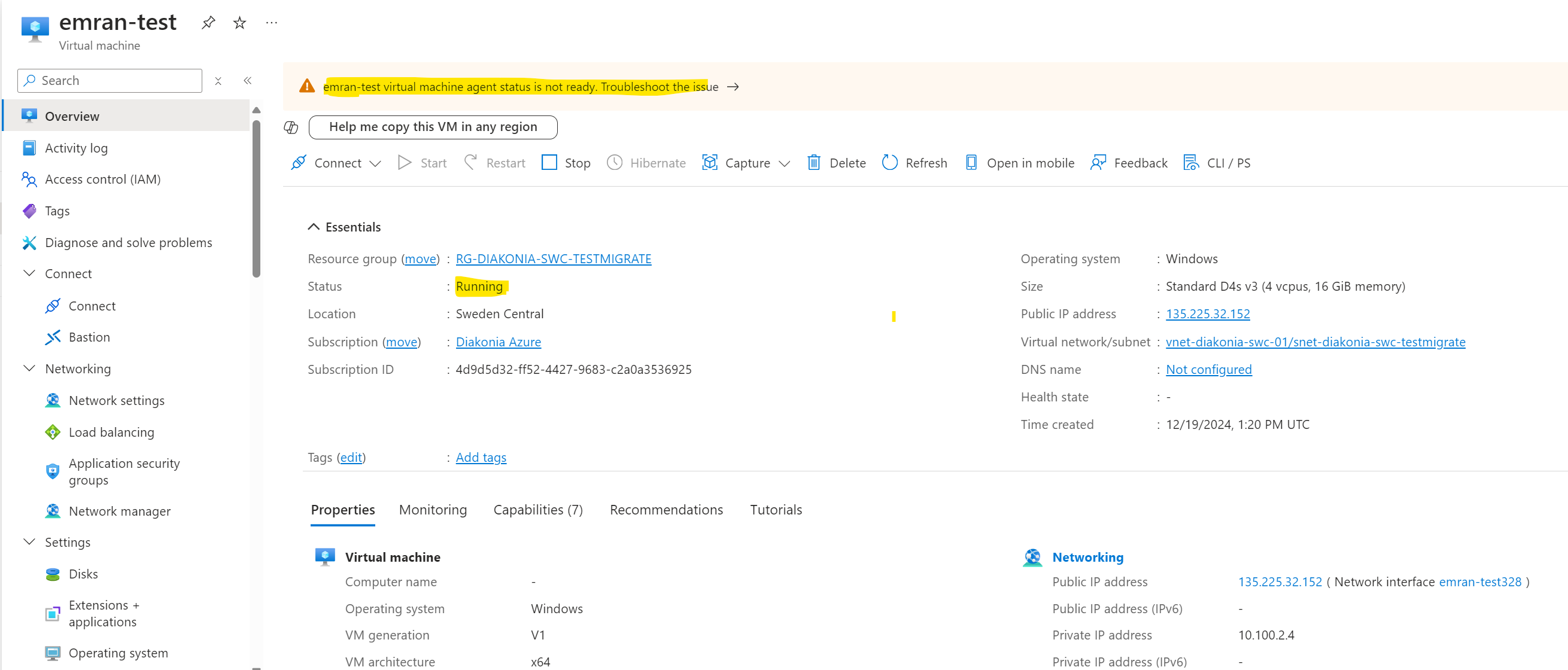Click move link beside Subscription
The height and width of the screenshot is (670, 1568).
(x=402, y=342)
